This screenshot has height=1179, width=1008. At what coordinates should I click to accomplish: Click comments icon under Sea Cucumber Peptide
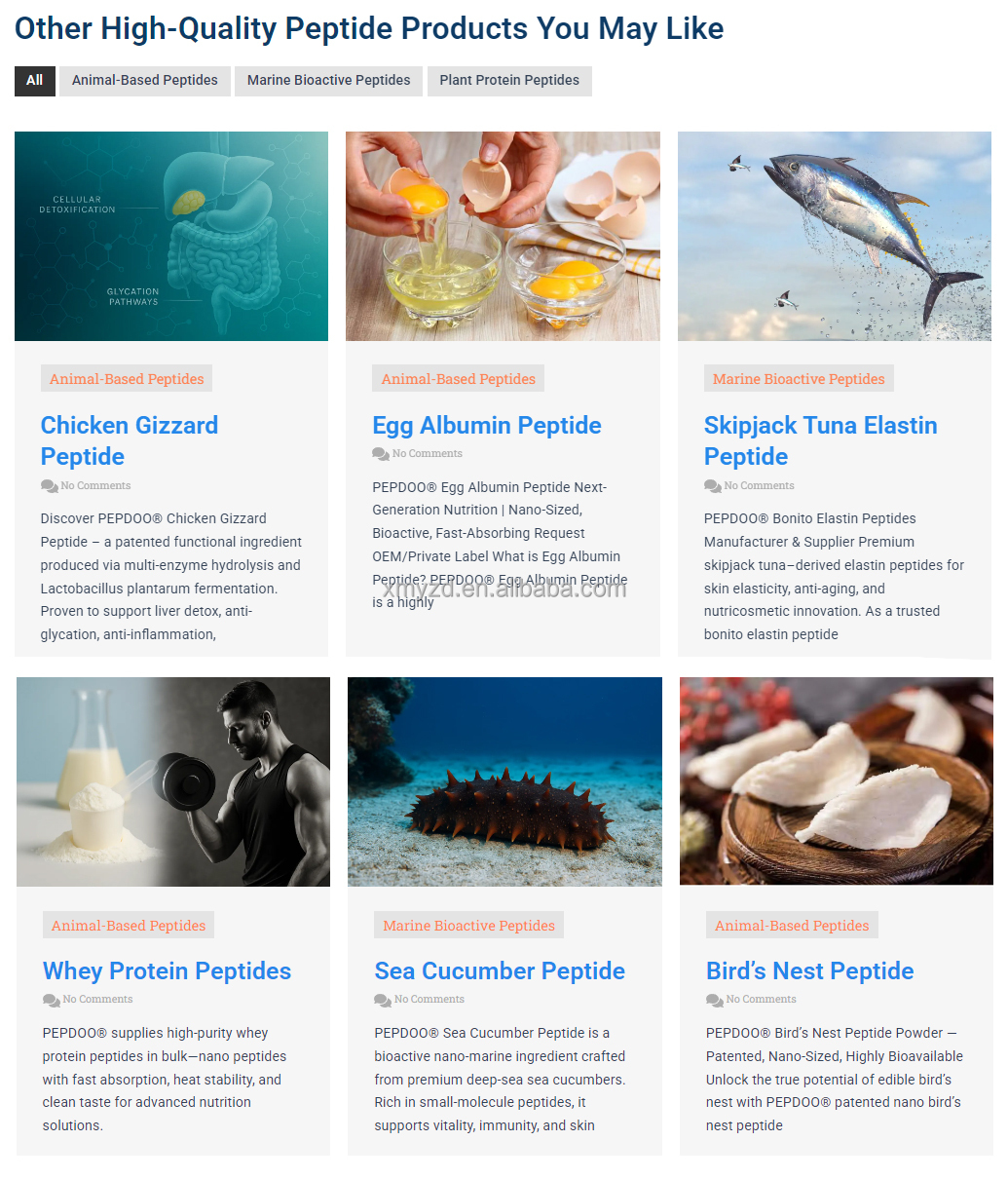tap(383, 1000)
